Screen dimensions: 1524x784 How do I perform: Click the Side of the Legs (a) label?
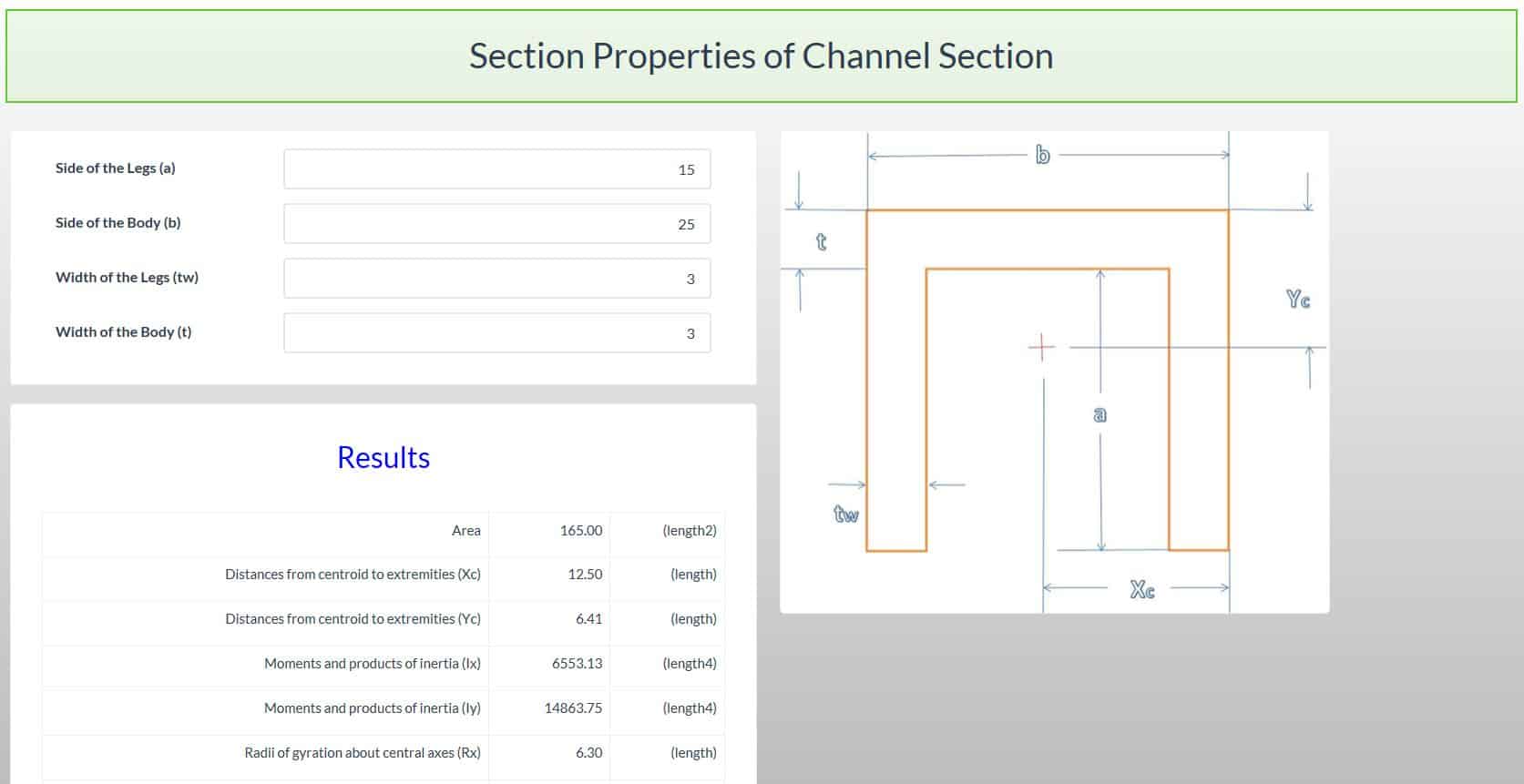point(116,168)
